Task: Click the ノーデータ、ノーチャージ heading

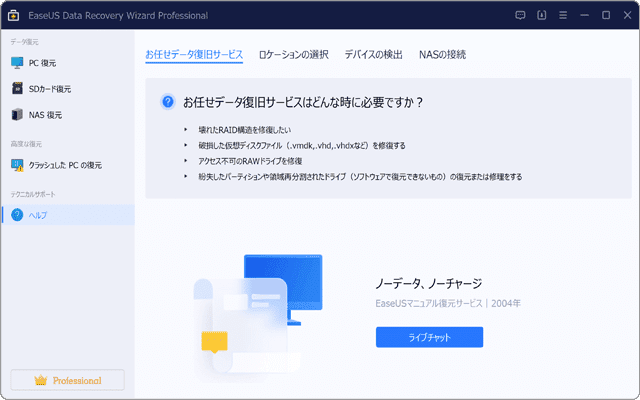Action: [429, 283]
